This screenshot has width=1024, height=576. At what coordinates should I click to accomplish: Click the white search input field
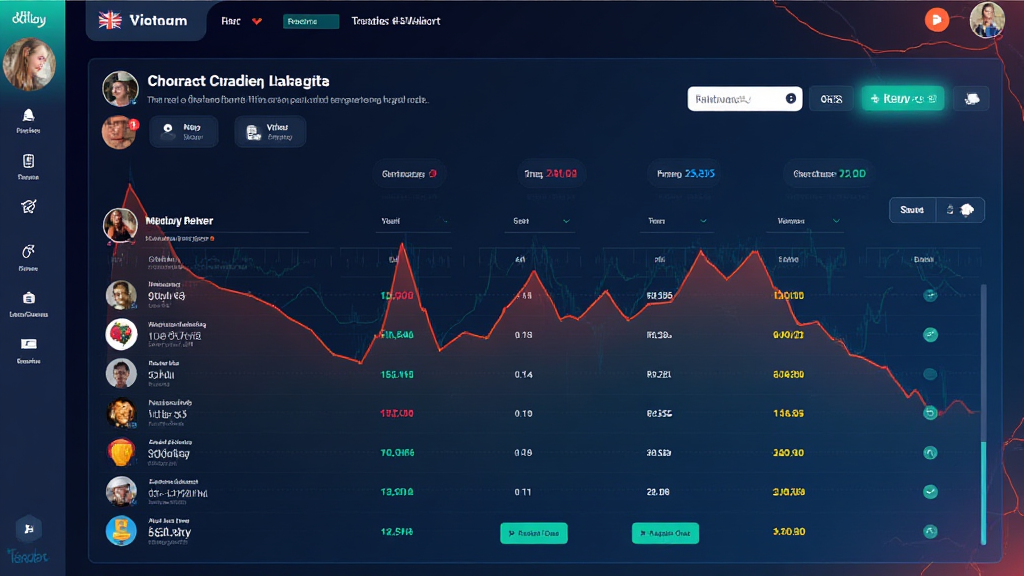pos(736,98)
